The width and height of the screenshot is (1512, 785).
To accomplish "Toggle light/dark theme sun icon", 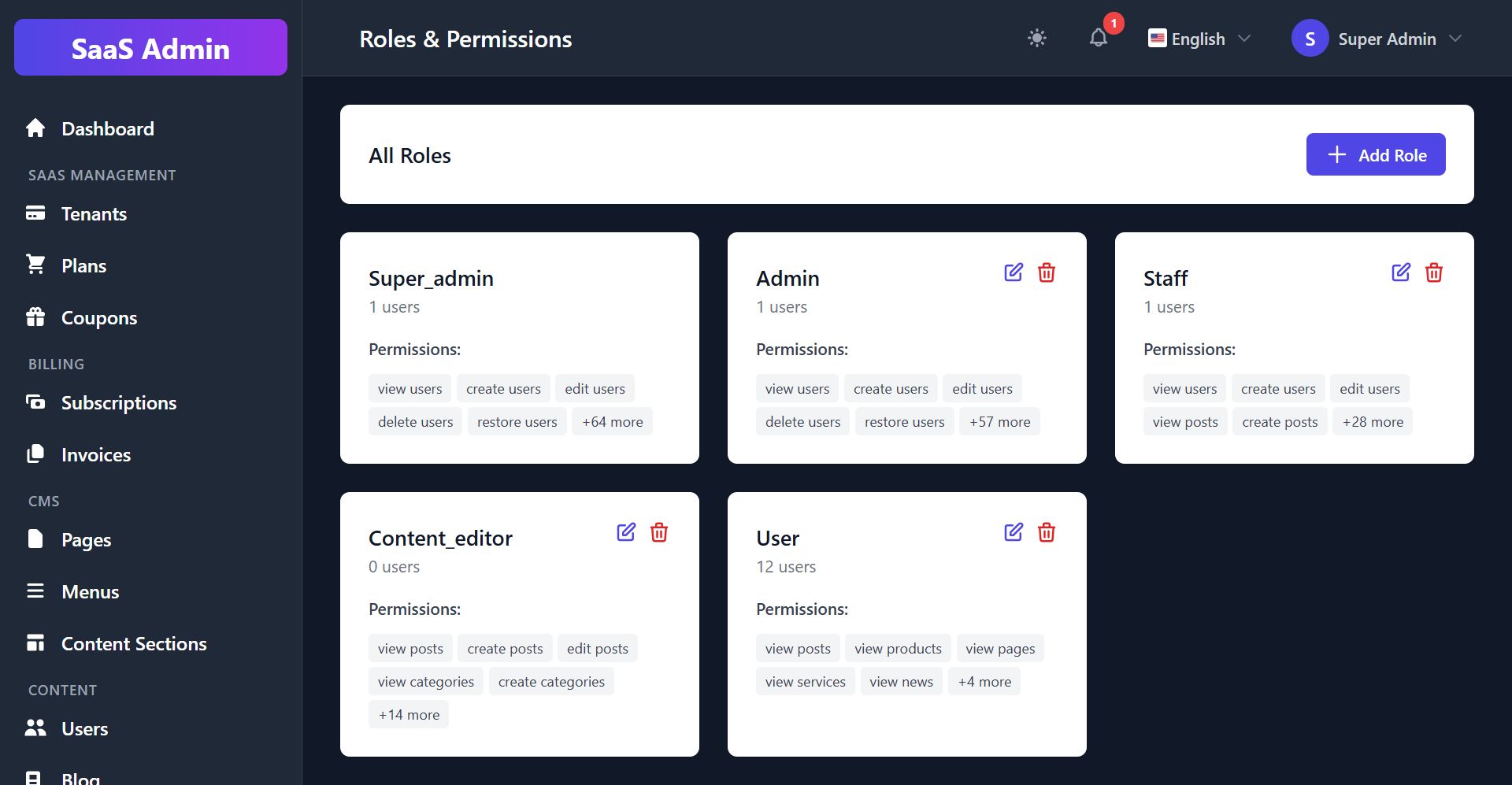I will (x=1037, y=38).
